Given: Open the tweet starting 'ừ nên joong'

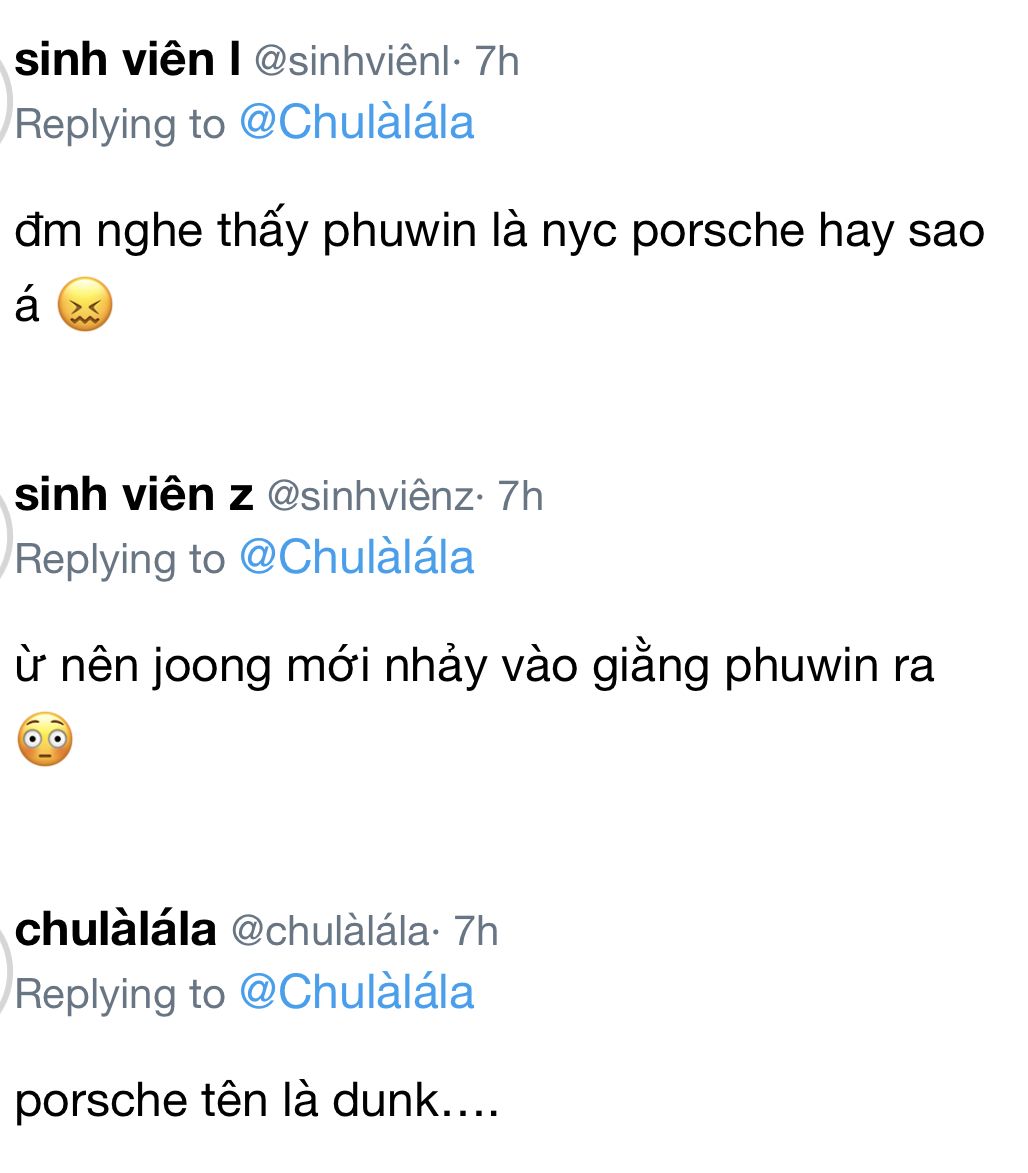Looking at the screenshot, I should (x=475, y=667).
